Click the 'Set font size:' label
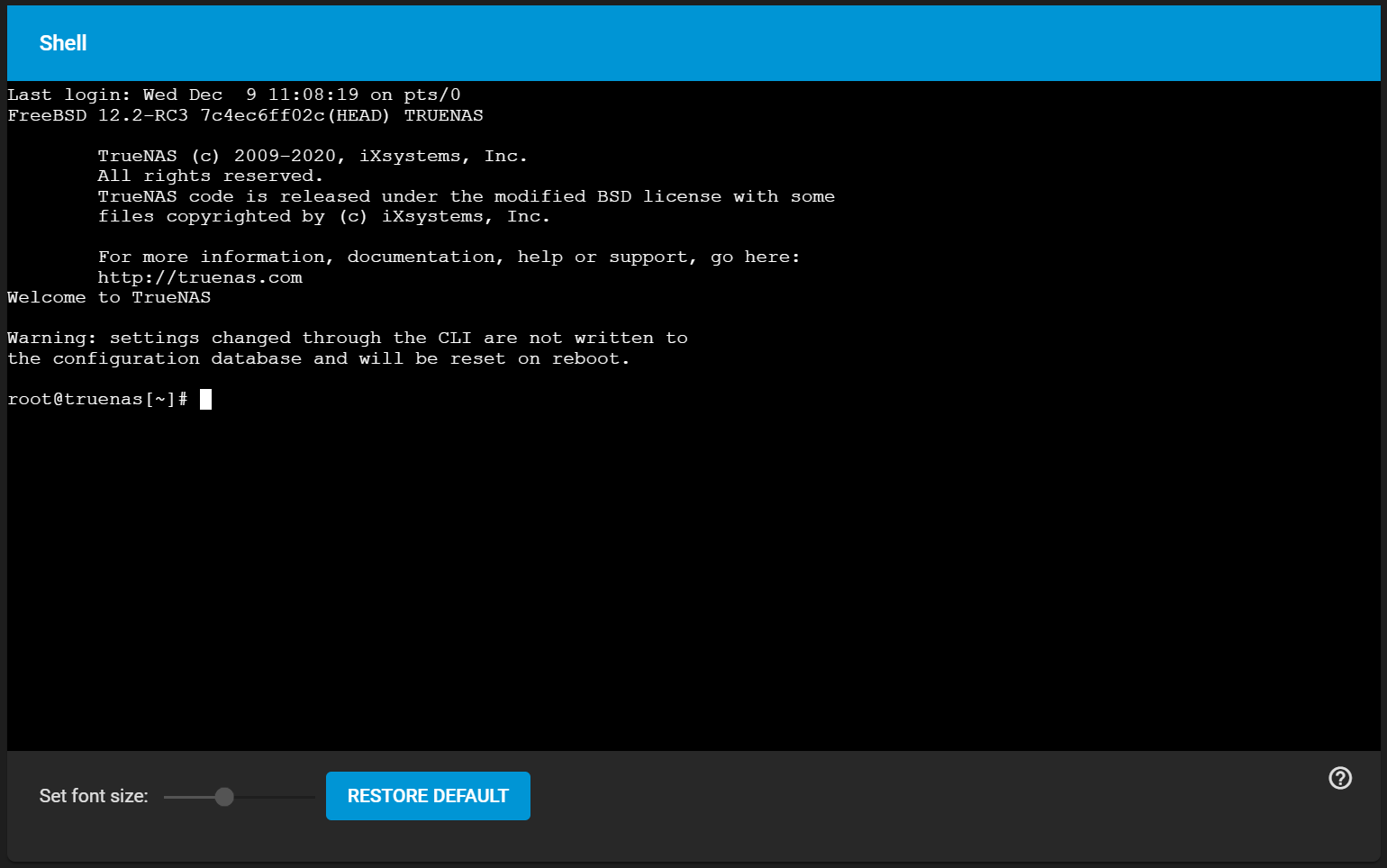Viewport: 1387px width, 868px height. coord(94,796)
